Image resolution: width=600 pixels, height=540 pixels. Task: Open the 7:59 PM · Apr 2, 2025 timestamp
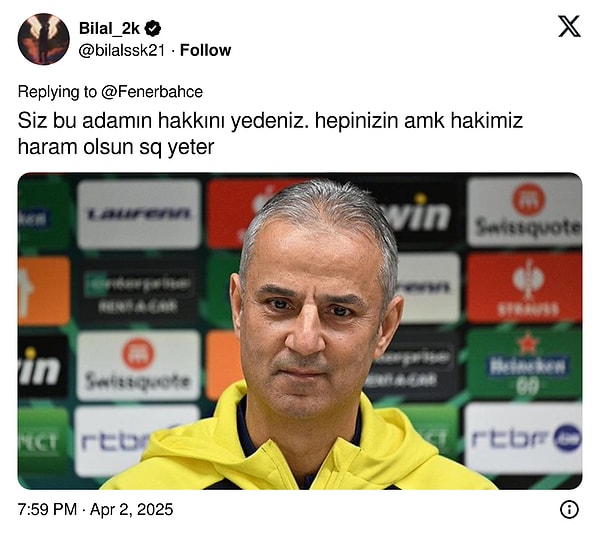coord(95,509)
